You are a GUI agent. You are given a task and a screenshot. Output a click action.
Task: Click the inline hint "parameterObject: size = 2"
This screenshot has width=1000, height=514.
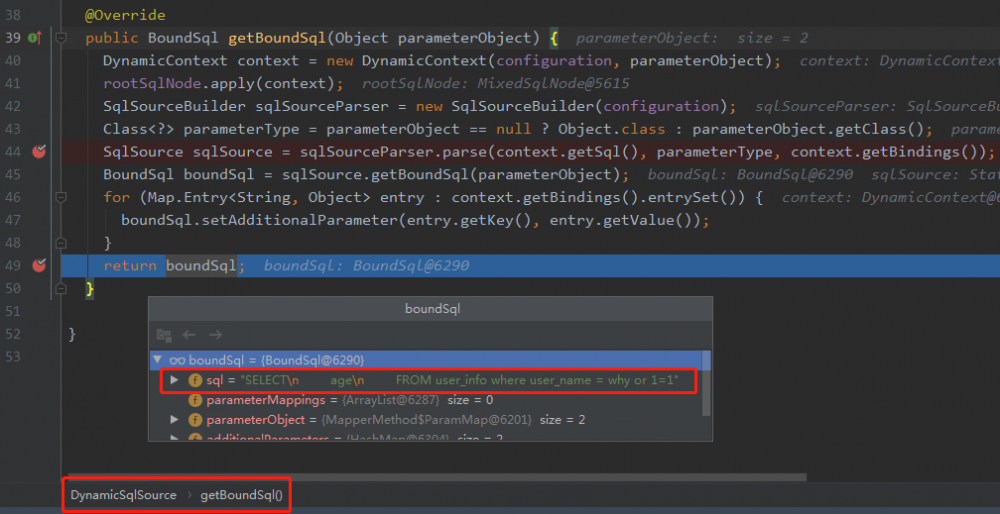point(692,38)
